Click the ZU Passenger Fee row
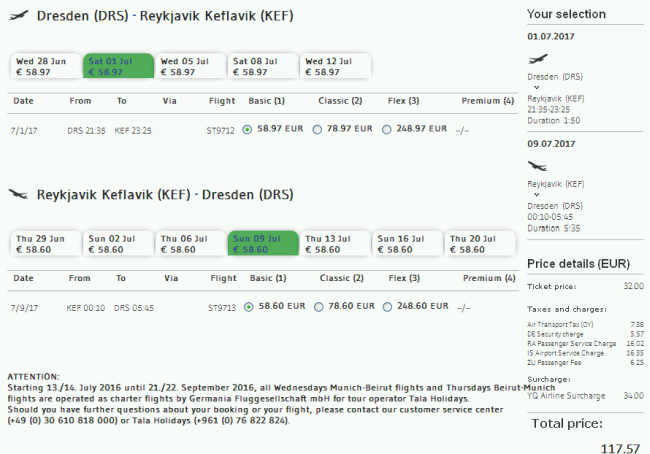The width and height of the screenshot is (650, 454). point(585,363)
